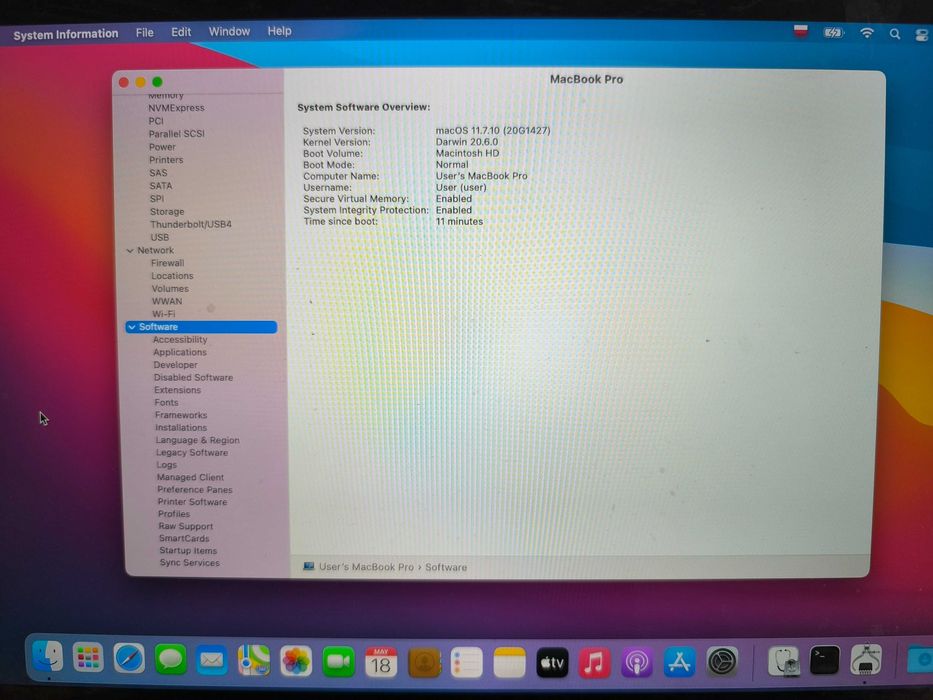
Task: Launch Maps from the Dock
Action: click(253, 661)
